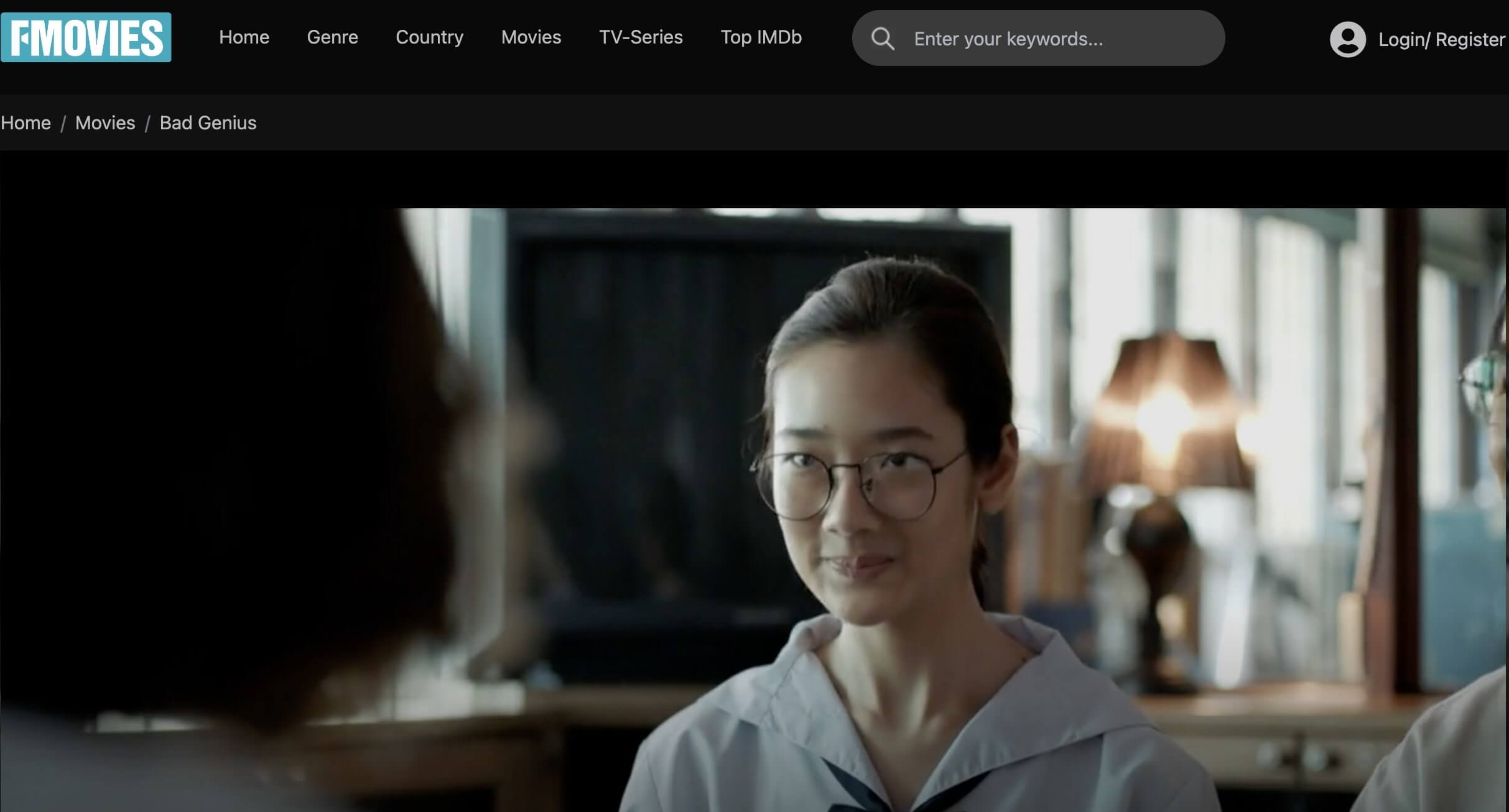
Task: Click the Home breadcrumb link
Action: point(26,123)
